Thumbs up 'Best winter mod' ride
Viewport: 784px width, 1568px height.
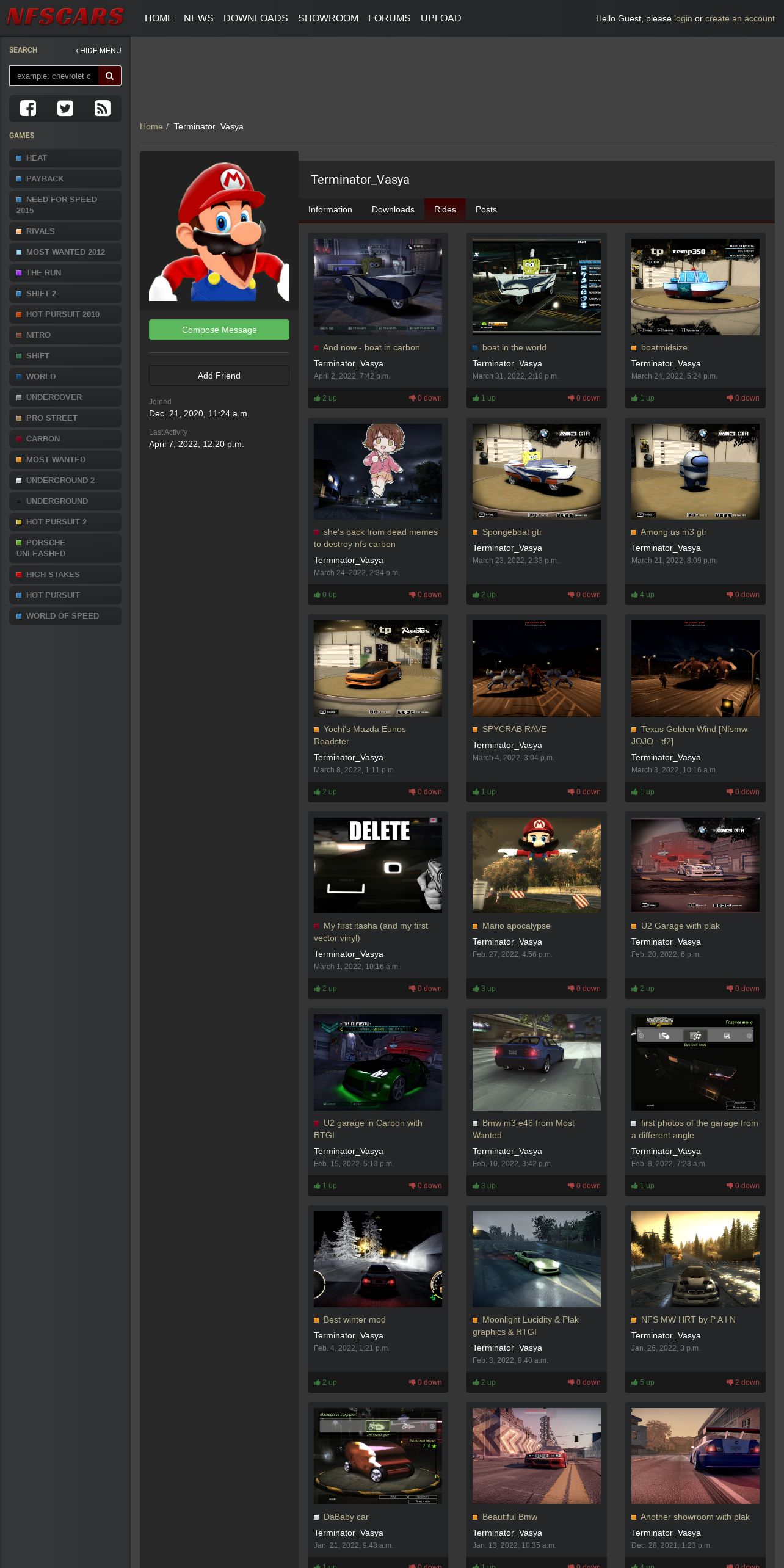(x=325, y=1382)
